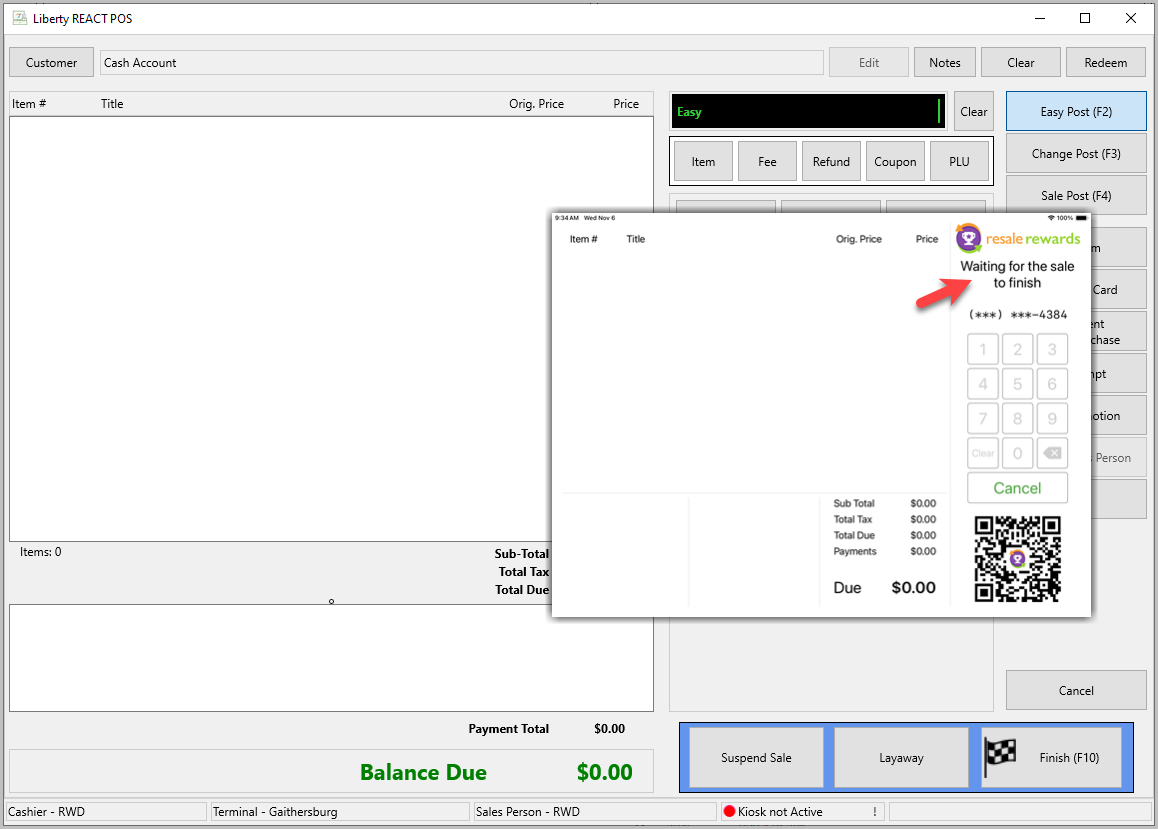Screen dimensions: 1158x829
Task: Click the rewards QR code
Action: point(1017,558)
